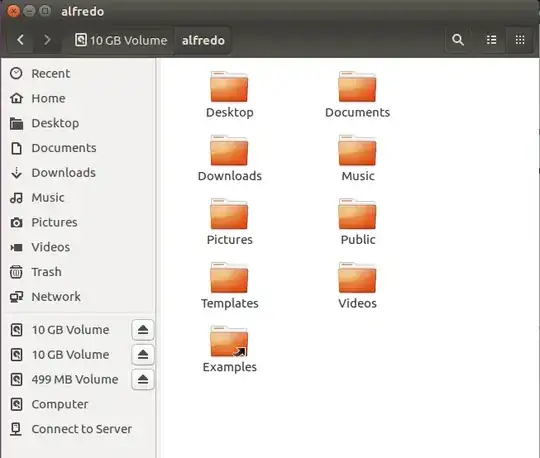This screenshot has height=458, width=540.
Task: Select the Music folder in main pane
Action: click(357, 158)
